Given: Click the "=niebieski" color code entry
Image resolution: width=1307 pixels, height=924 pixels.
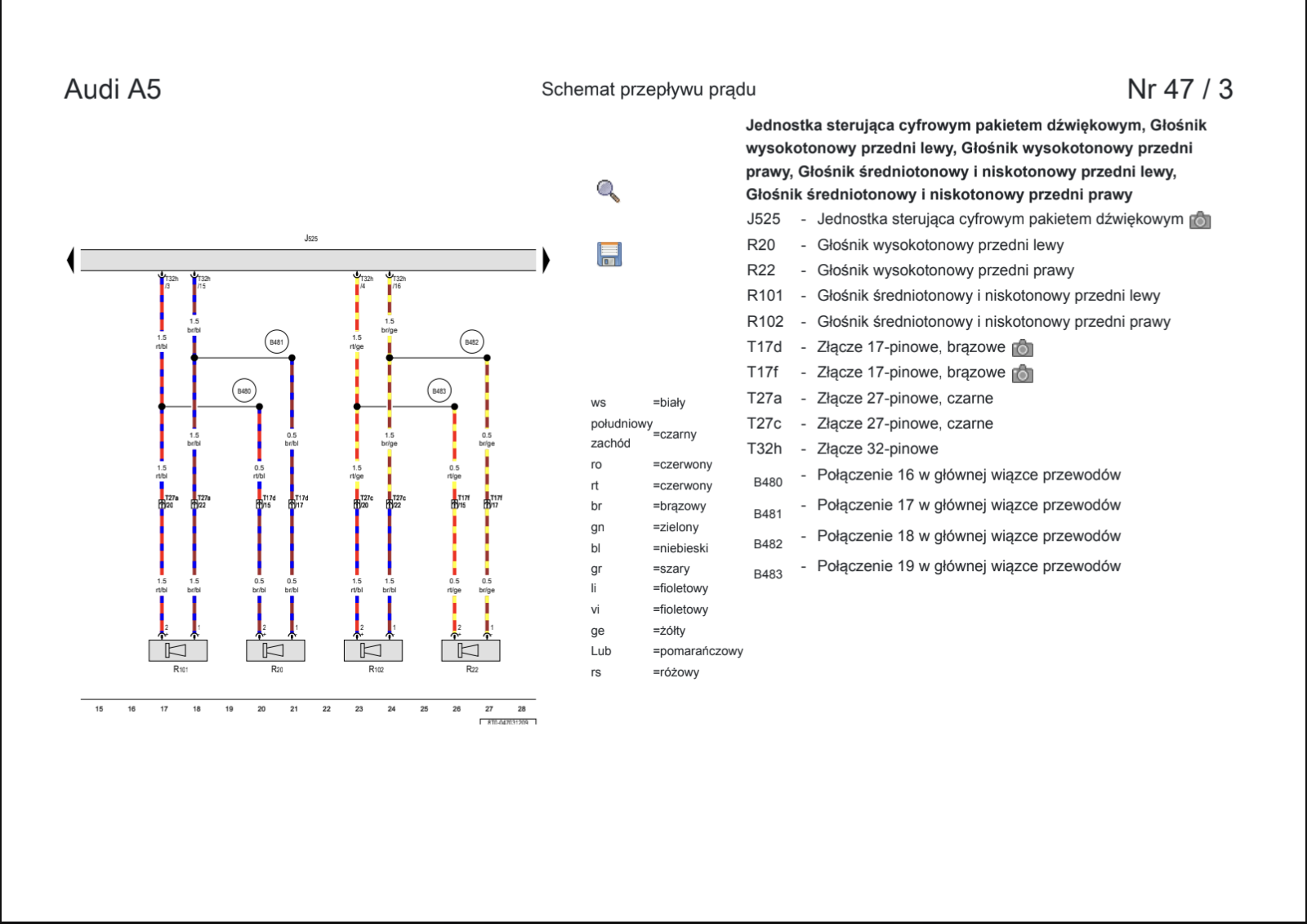Looking at the screenshot, I should tap(680, 548).
